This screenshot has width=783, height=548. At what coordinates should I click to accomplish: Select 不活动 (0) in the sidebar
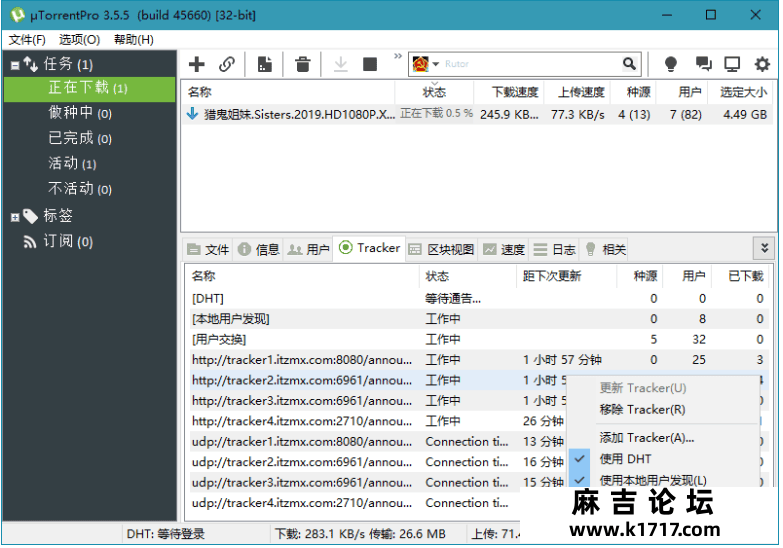tap(80, 189)
